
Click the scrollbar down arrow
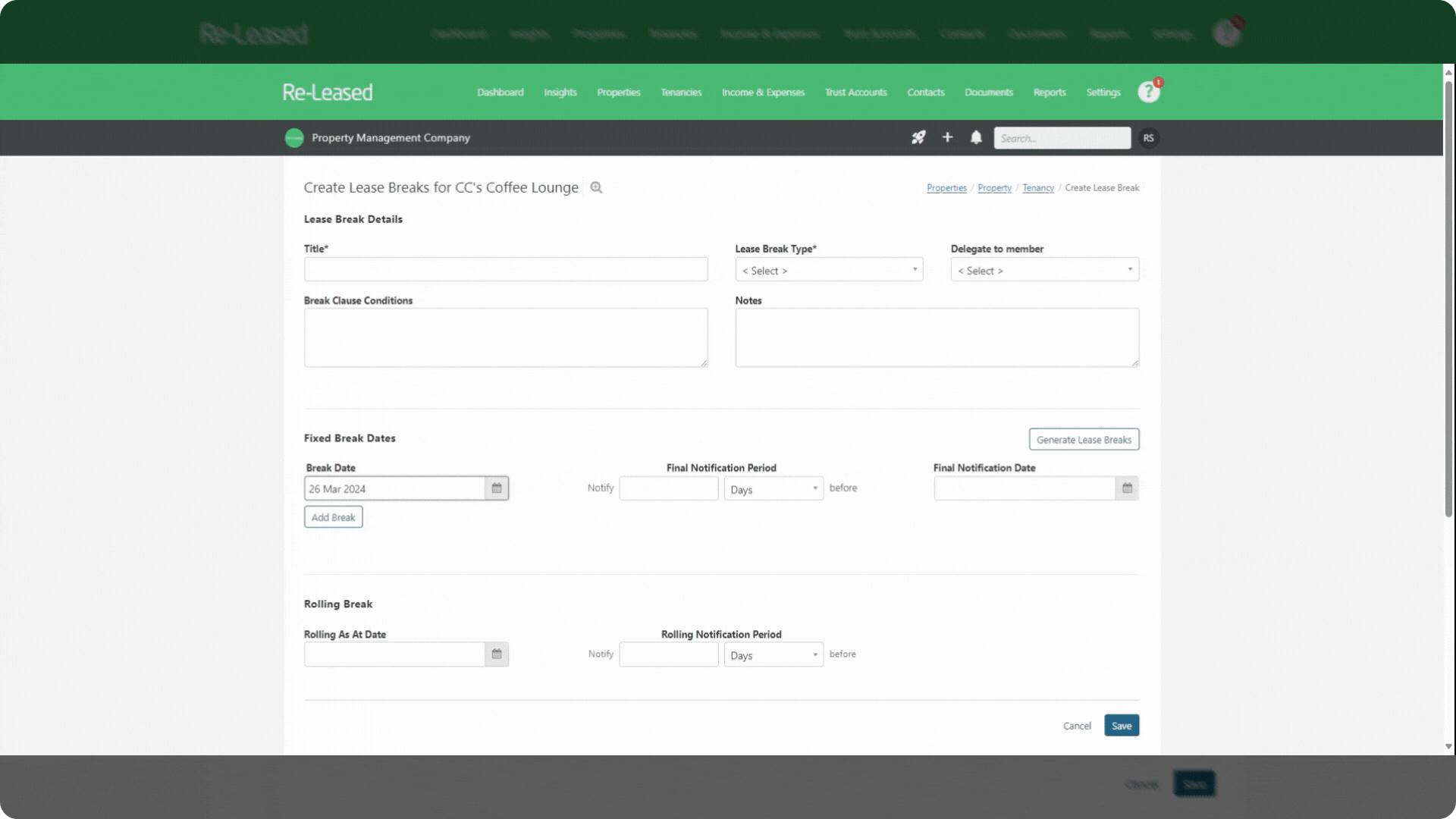tap(1448, 747)
